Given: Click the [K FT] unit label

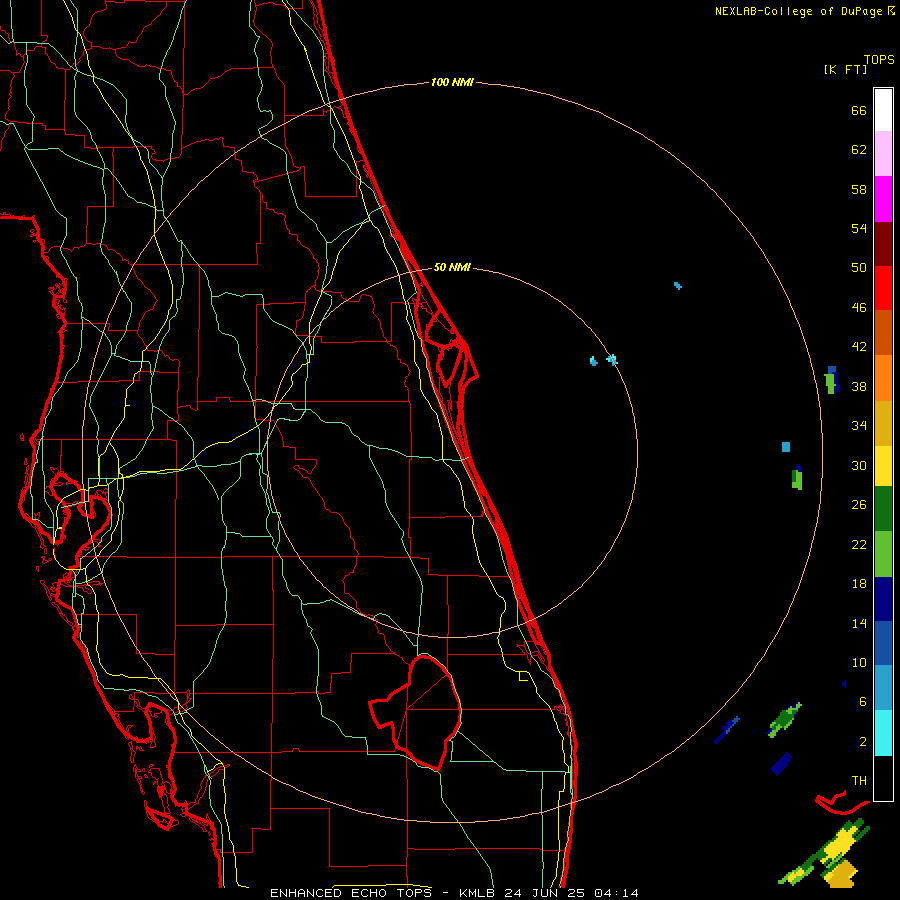Looking at the screenshot, I should [x=845, y=69].
